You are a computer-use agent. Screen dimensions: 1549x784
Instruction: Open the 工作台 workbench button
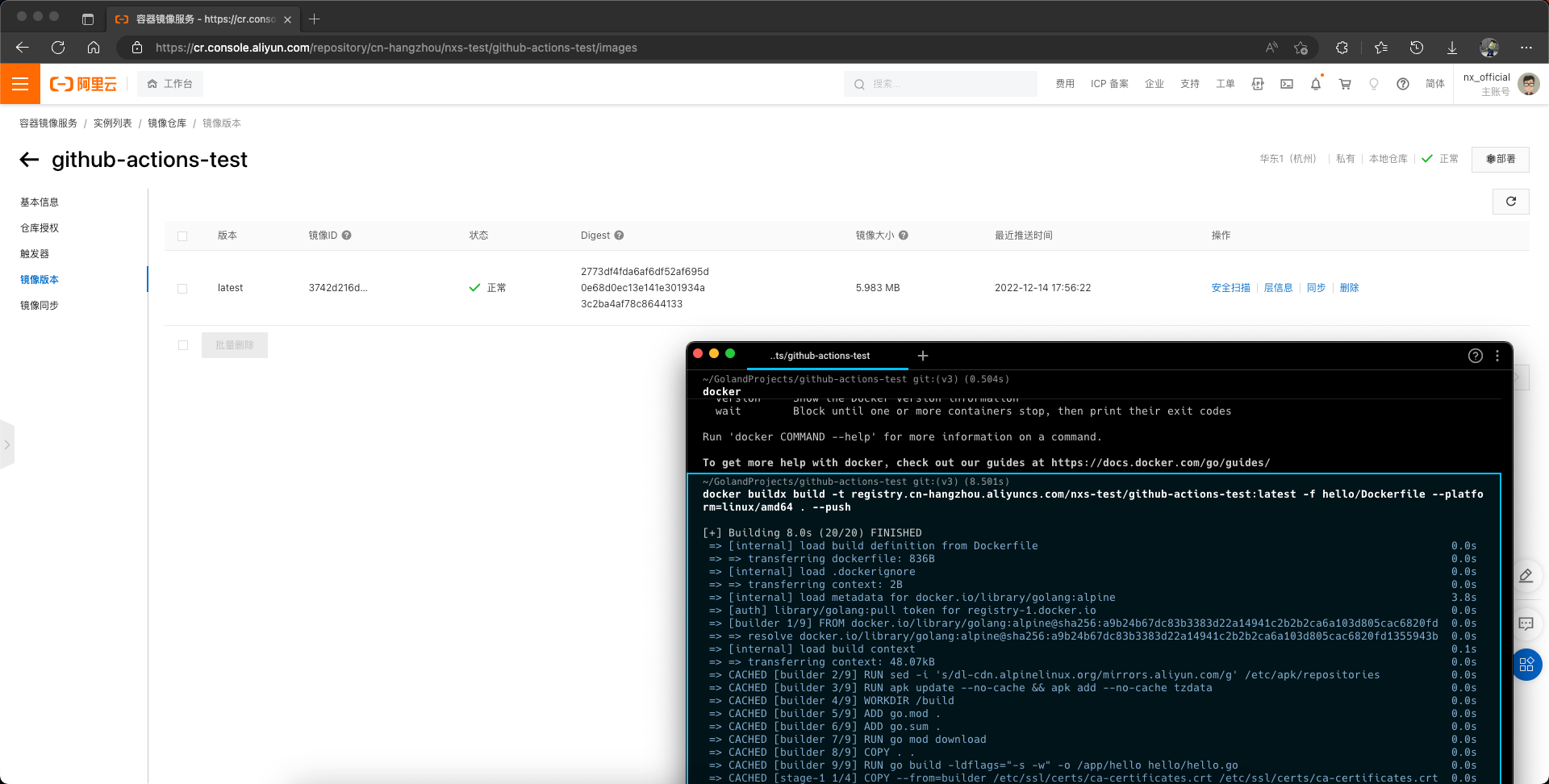[x=170, y=84]
